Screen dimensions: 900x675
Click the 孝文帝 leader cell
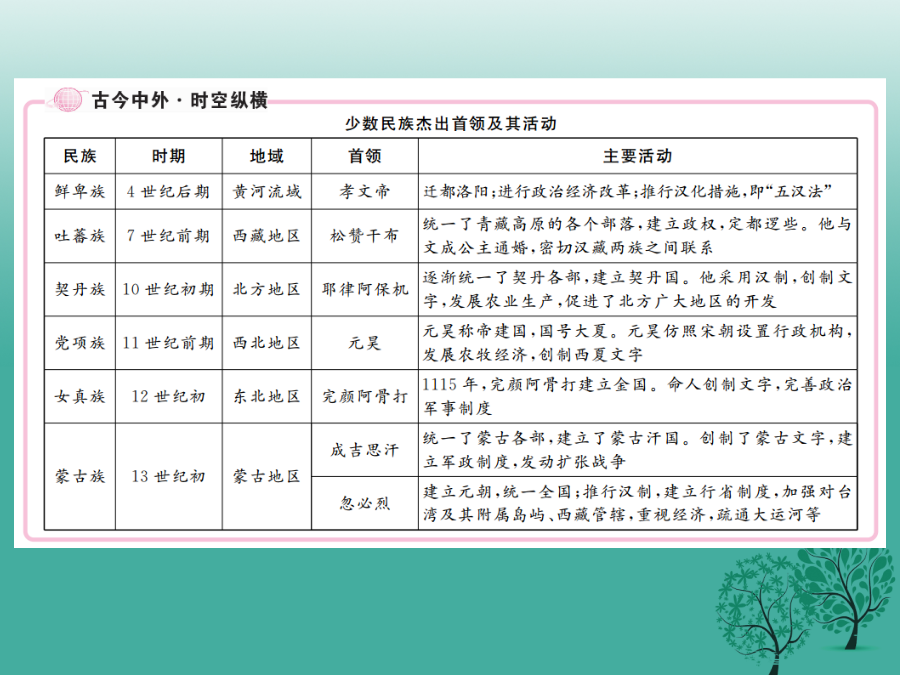pyautogui.click(x=365, y=190)
